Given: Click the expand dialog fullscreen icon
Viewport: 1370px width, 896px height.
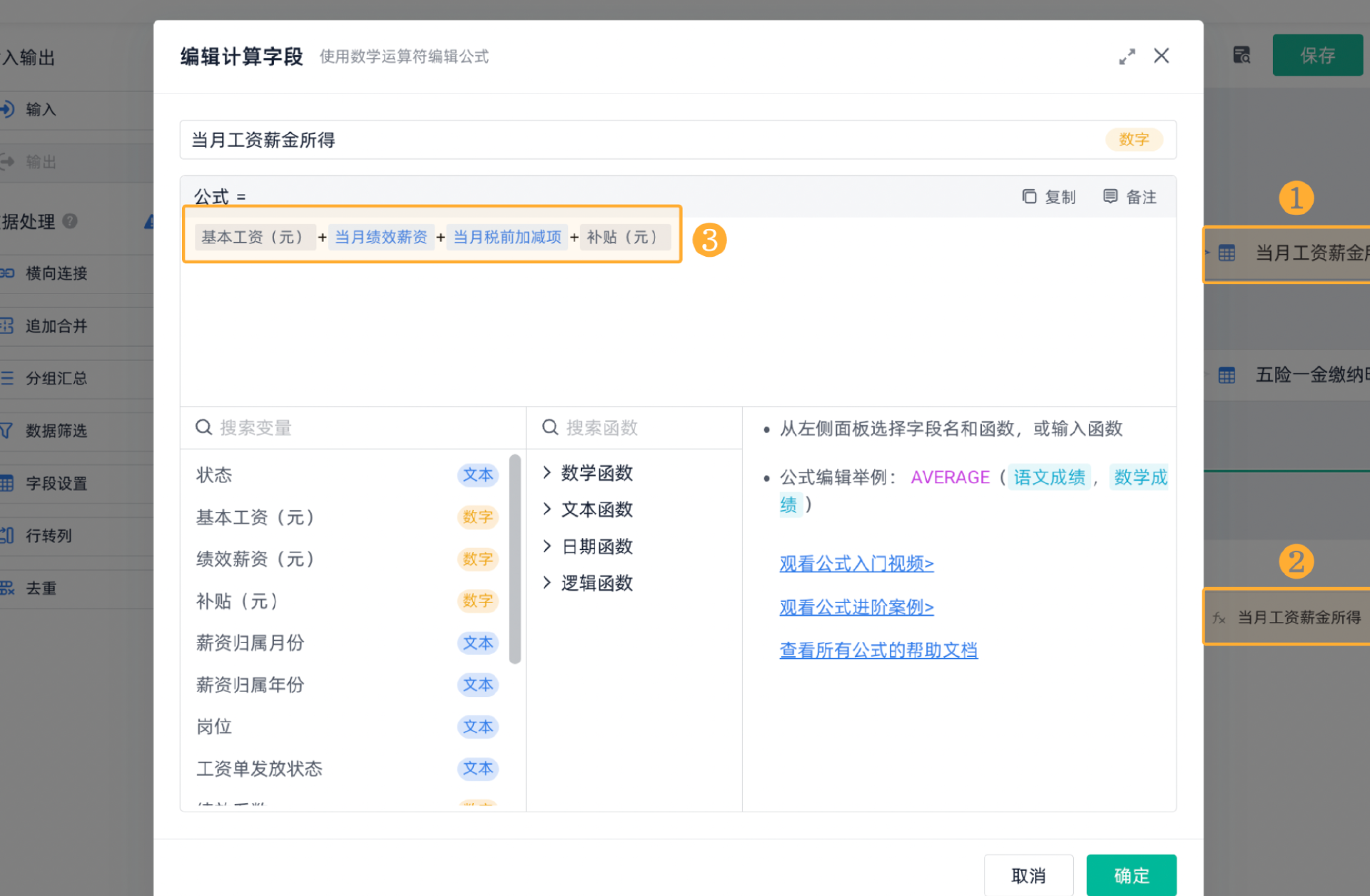Looking at the screenshot, I should coord(1127,56).
